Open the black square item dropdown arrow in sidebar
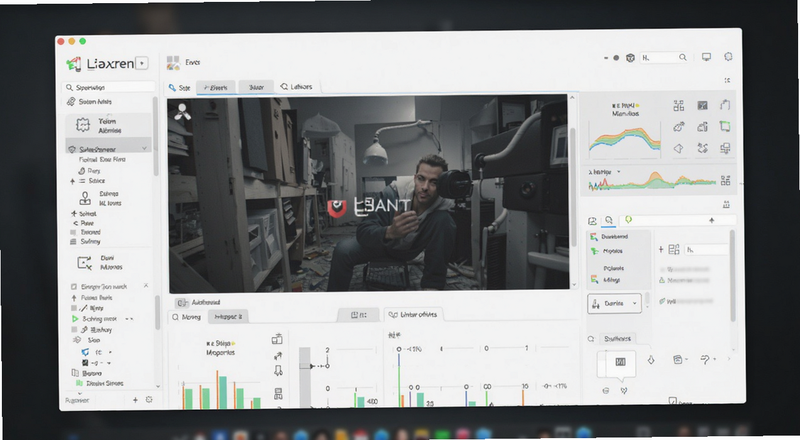The width and height of the screenshot is (800, 440). tap(109, 363)
